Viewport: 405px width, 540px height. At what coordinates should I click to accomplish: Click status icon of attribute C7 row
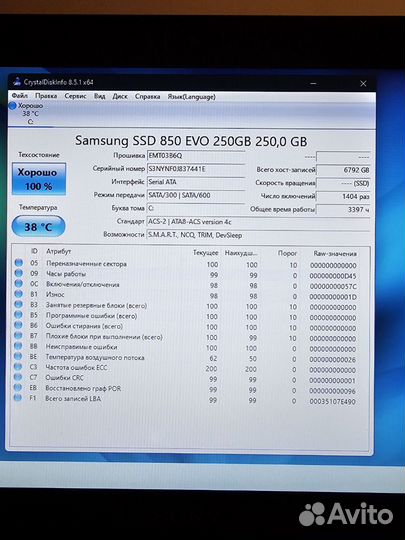click(18, 377)
